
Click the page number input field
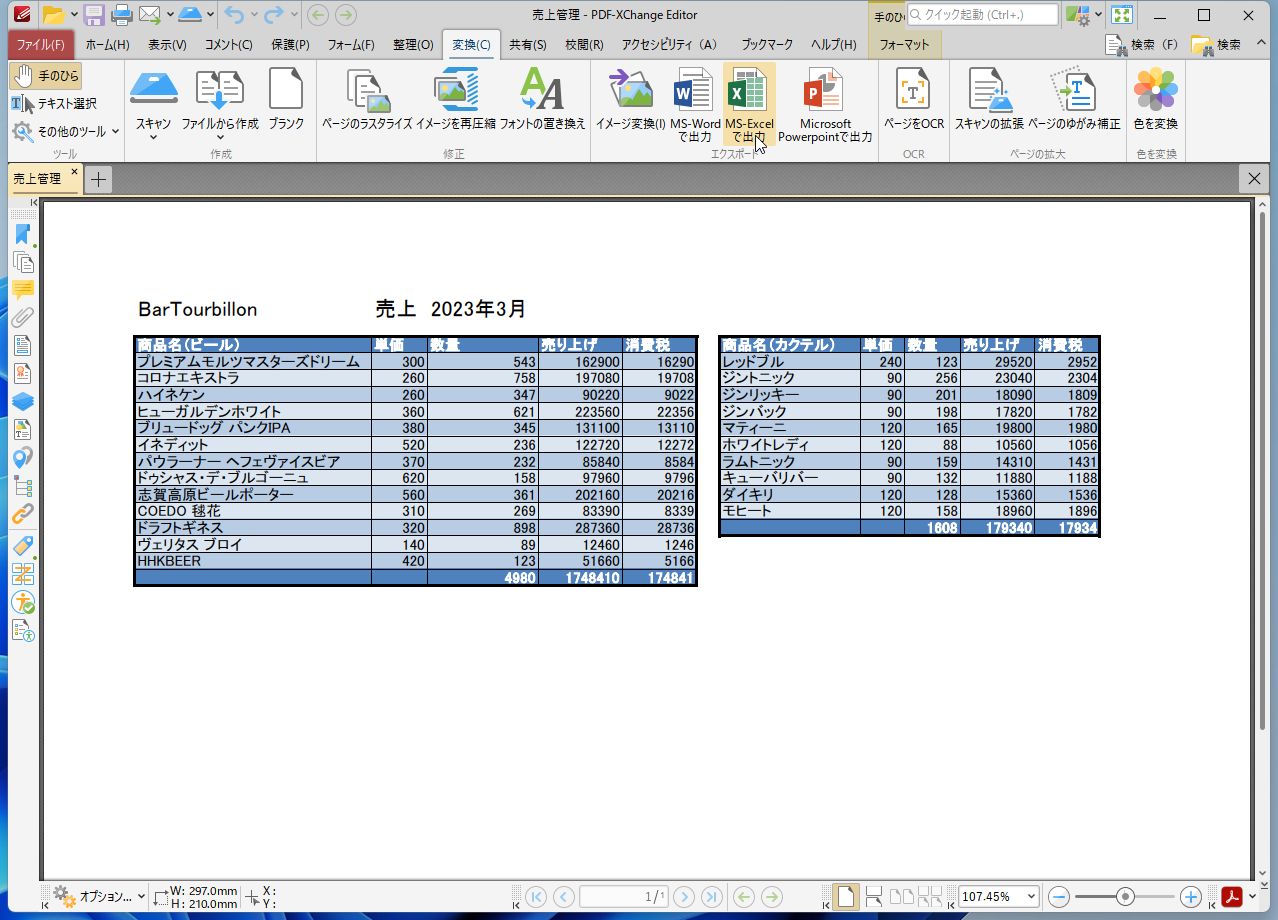[x=623, y=897]
